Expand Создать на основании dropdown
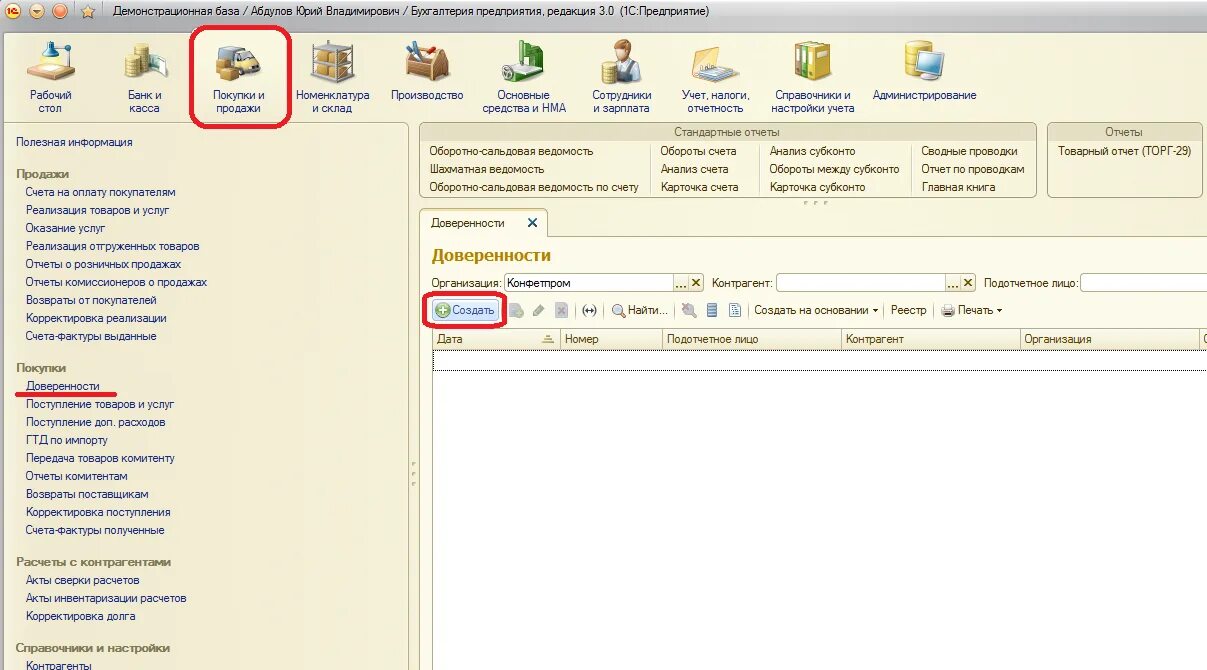1207x670 pixels. point(816,311)
